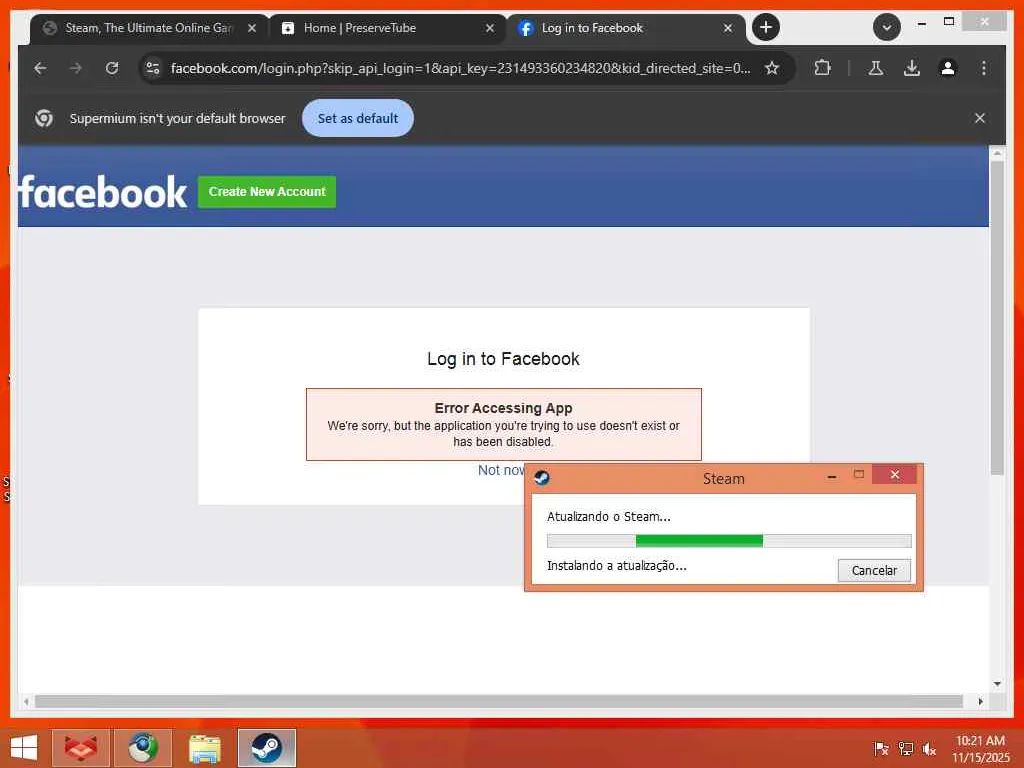Click the Set as default button
The image size is (1024, 768).
358,118
